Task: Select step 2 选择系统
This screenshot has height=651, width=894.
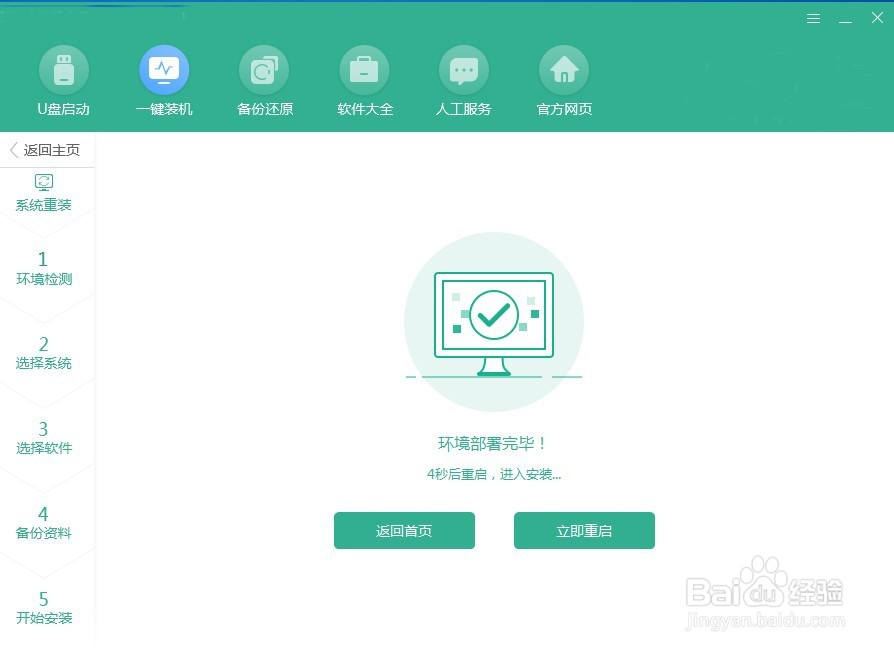Action: [44, 353]
